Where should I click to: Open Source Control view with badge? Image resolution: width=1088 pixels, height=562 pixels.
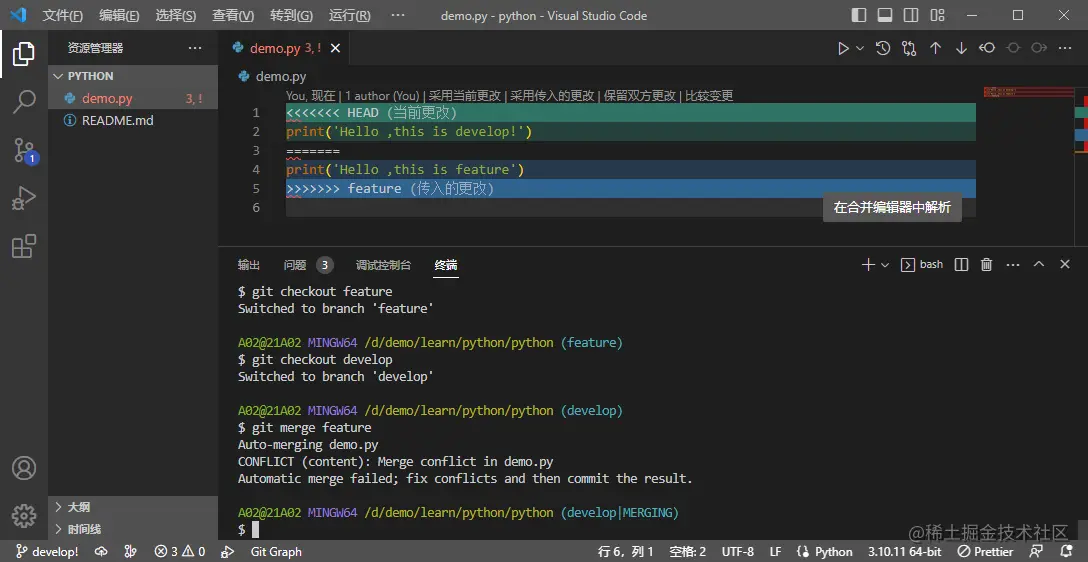tap(24, 150)
